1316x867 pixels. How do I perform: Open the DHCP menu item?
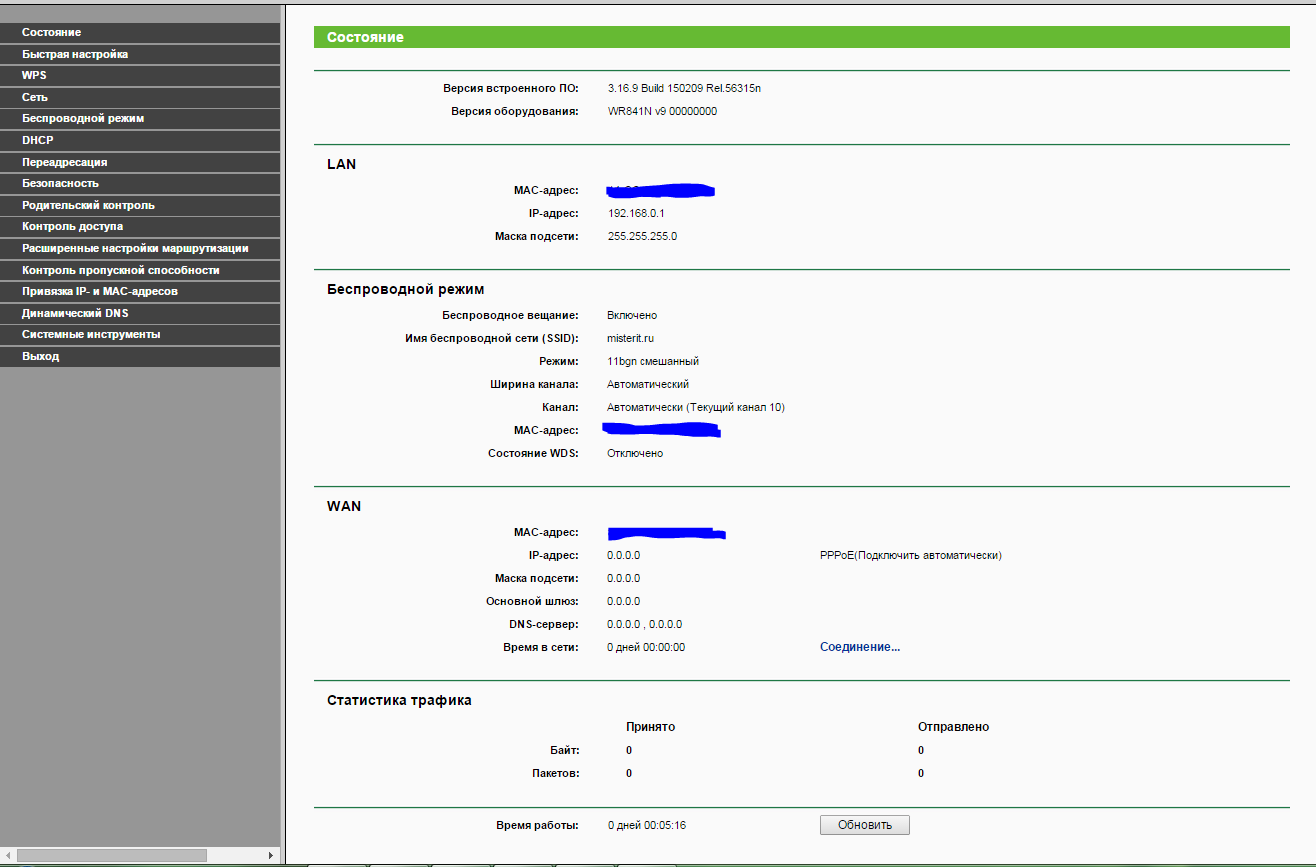pos(38,140)
